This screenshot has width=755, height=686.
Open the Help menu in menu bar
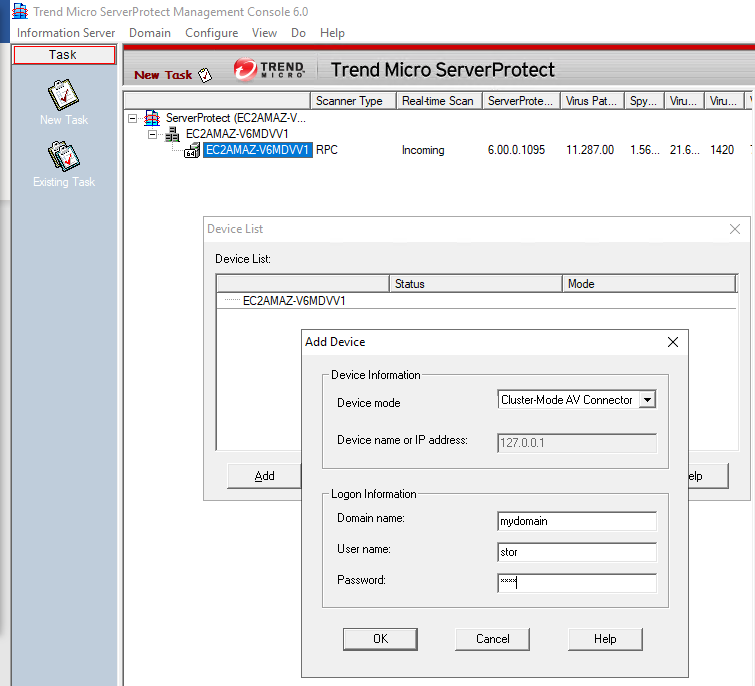tap(332, 33)
